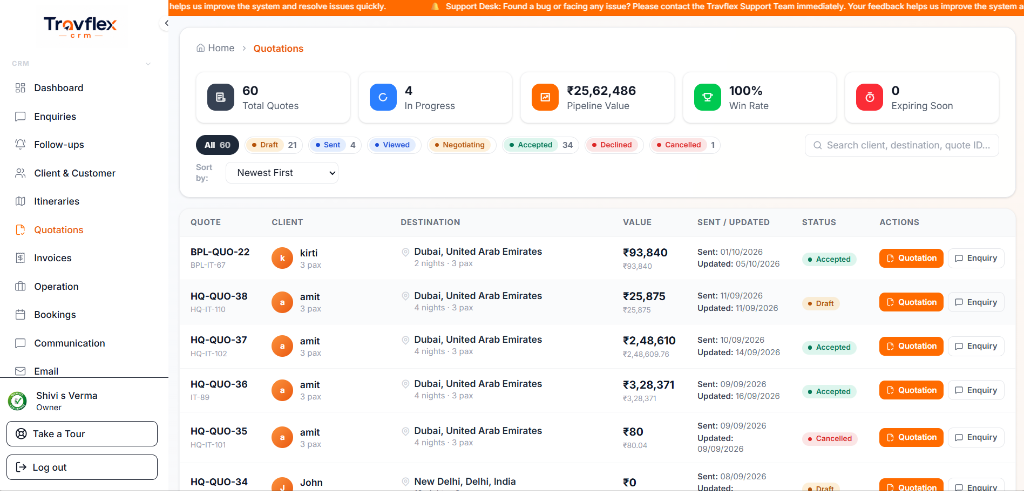Open Invoices in sidebar

(x=52, y=258)
